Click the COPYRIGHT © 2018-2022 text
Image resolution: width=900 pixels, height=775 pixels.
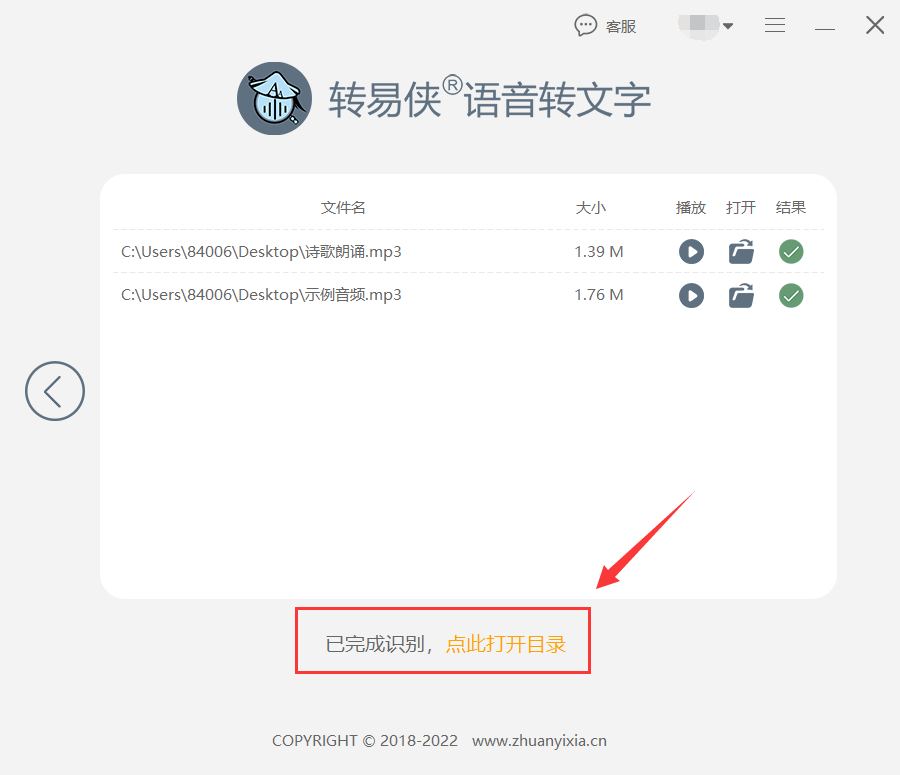[365, 741]
